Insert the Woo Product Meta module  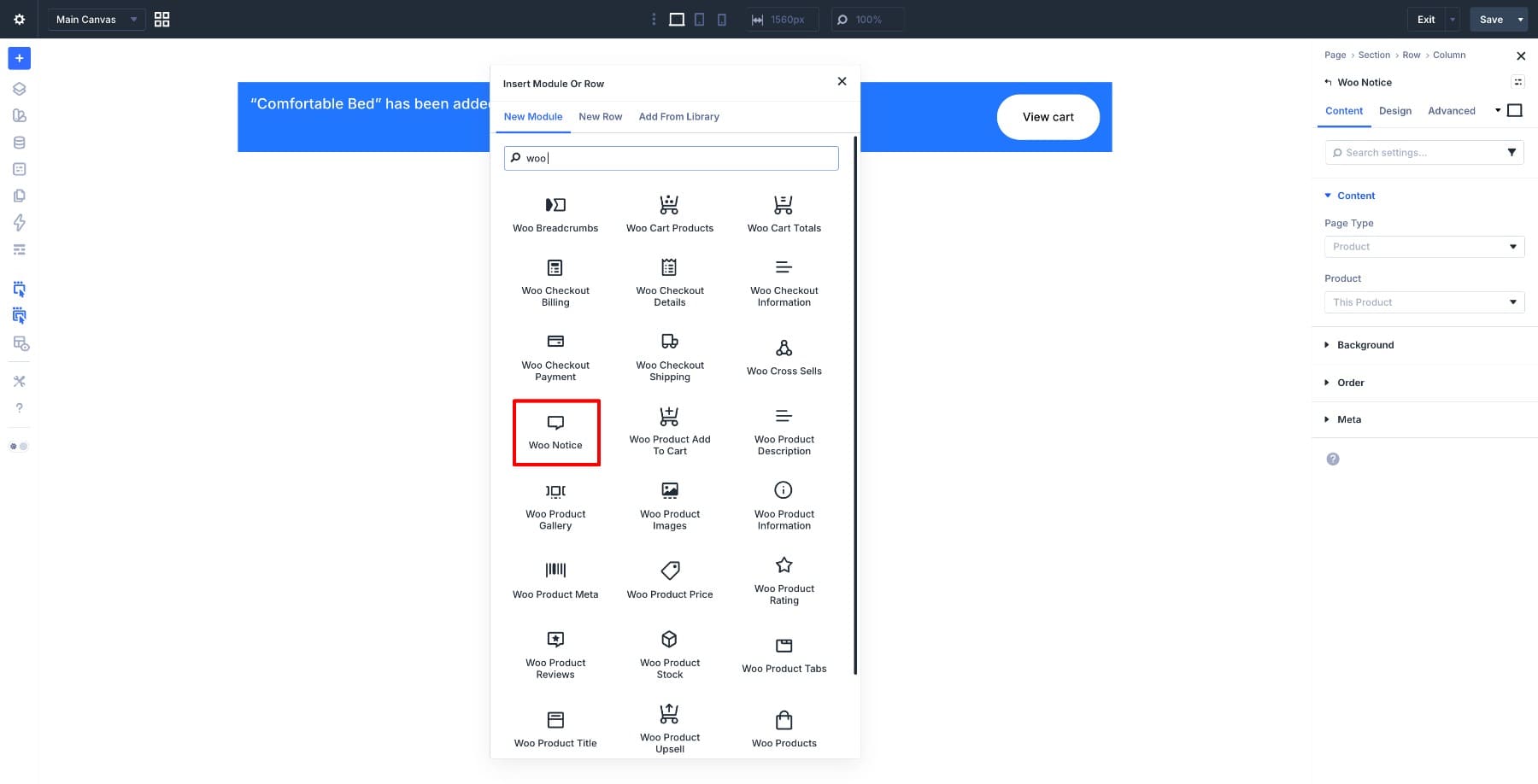pos(555,581)
